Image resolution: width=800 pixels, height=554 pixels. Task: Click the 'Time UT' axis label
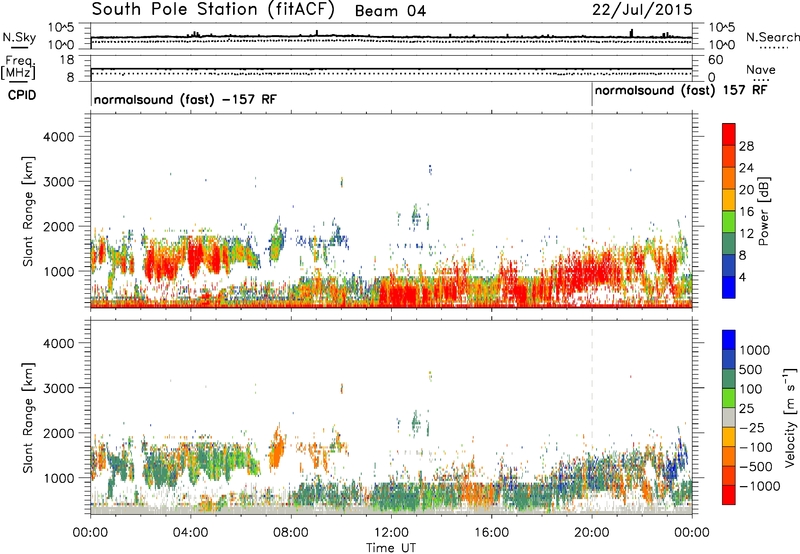(391, 548)
